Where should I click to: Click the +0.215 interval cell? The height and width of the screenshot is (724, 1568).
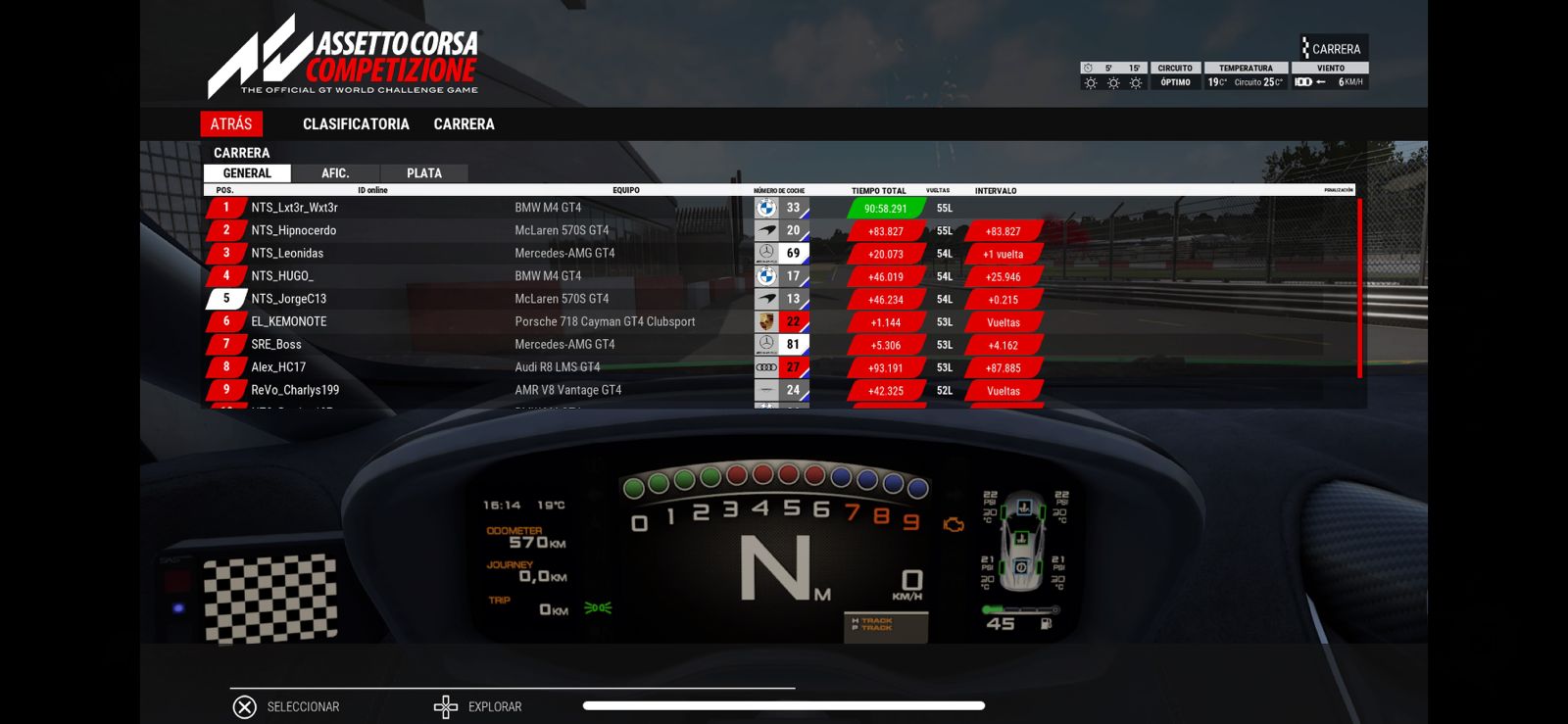[1003, 300]
